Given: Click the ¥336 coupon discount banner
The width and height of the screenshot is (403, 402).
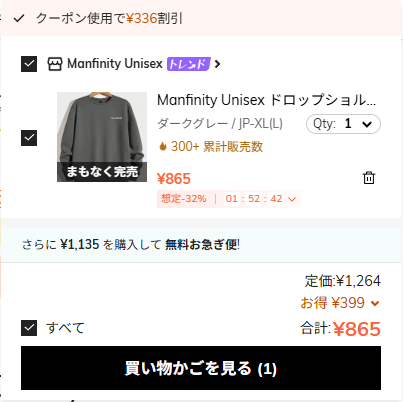Looking at the screenshot, I should 201,18.
